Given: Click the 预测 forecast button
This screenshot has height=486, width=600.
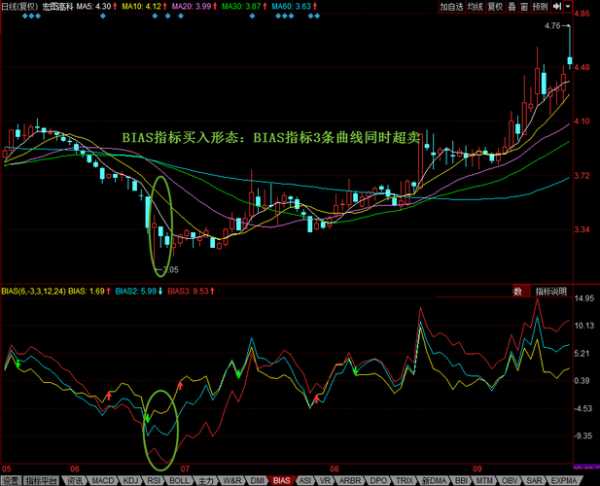Looking at the screenshot, I should [554, 6].
